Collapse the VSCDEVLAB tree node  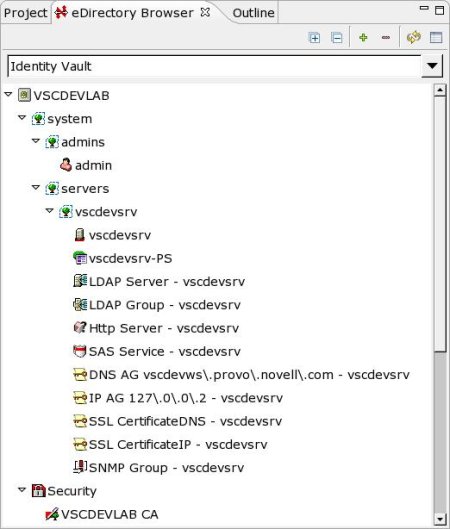point(8,94)
